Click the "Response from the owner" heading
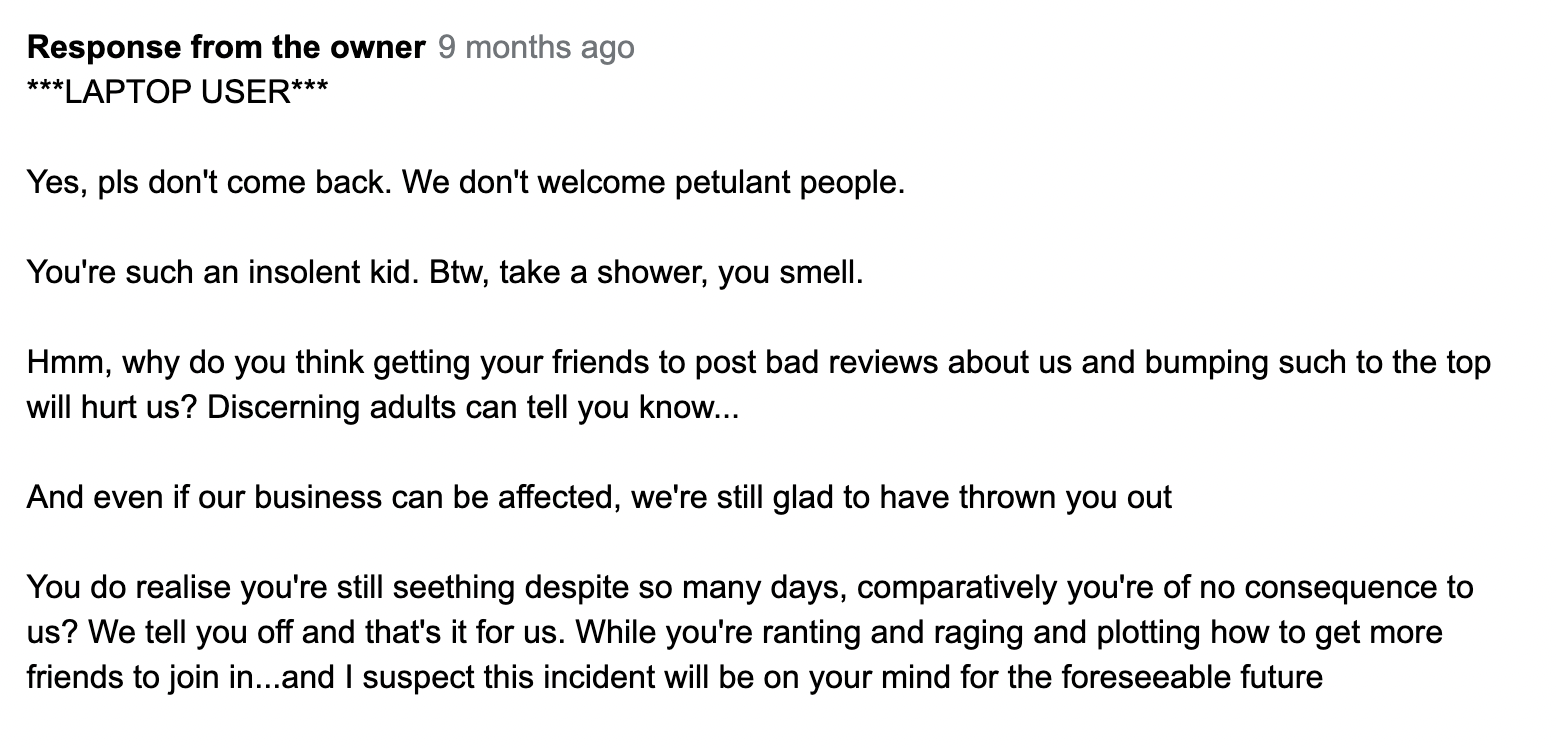The width and height of the screenshot is (1556, 748). pos(226,47)
